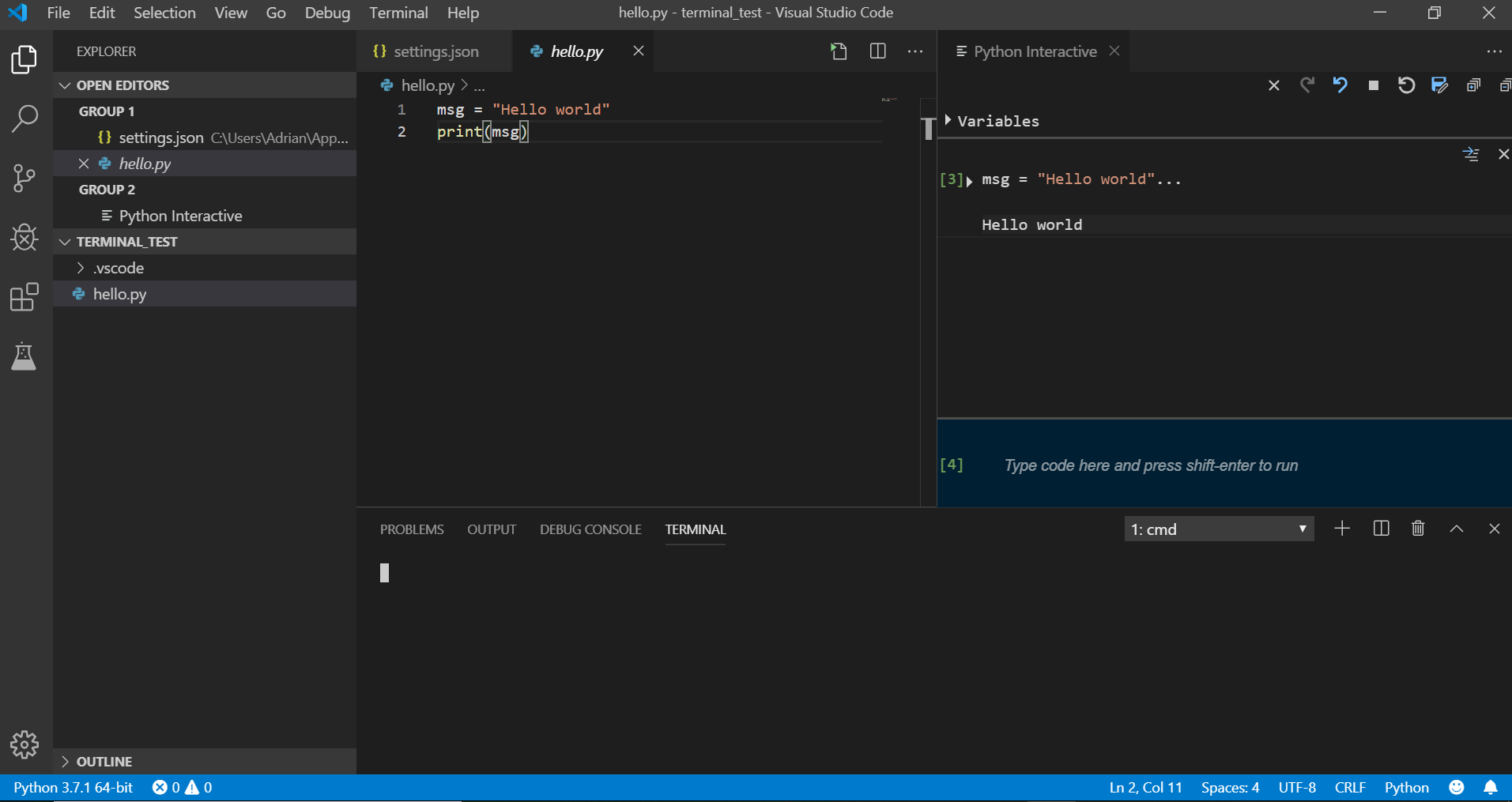Open the terminal selector showing 1: cmd

click(x=1218, y=529)
